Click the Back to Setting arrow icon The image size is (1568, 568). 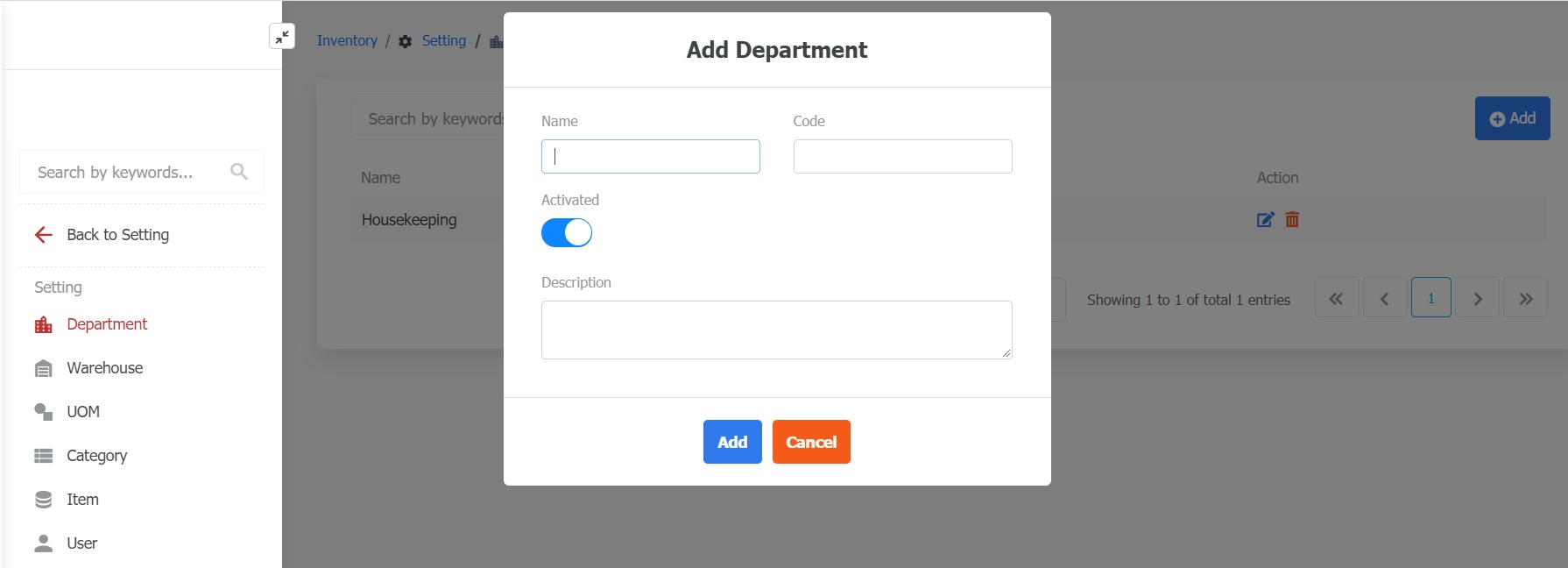coord(44,235)
